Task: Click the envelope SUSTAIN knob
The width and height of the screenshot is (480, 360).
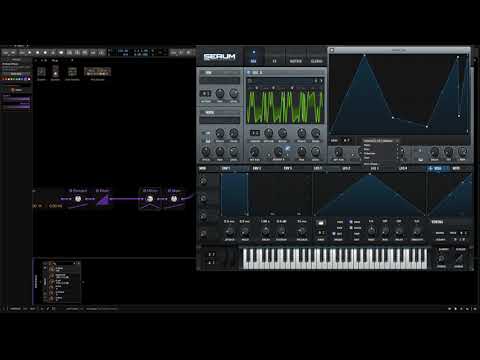Action: [x=281, y=231]
